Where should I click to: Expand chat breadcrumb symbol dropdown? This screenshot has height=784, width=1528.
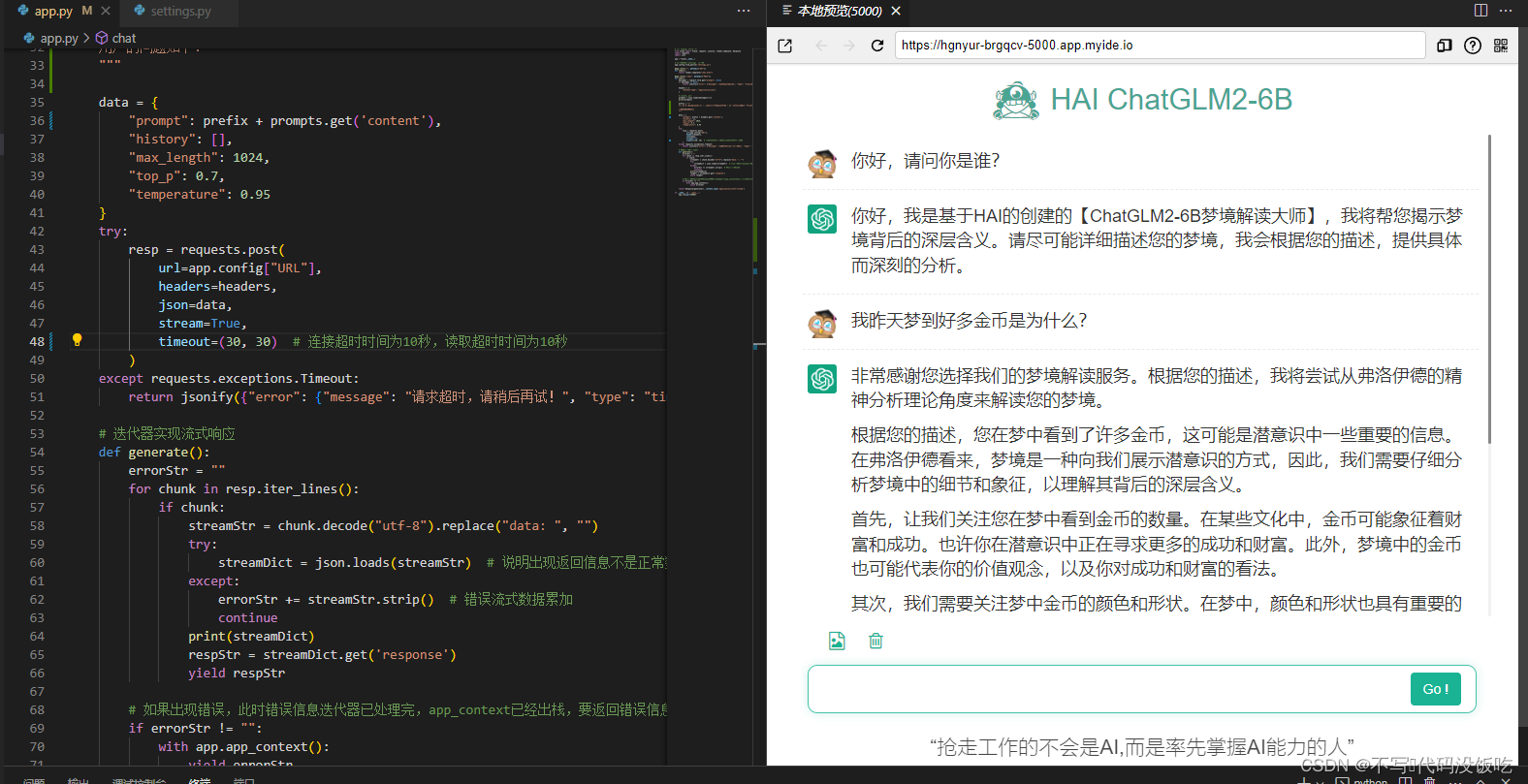click(124, 38)
